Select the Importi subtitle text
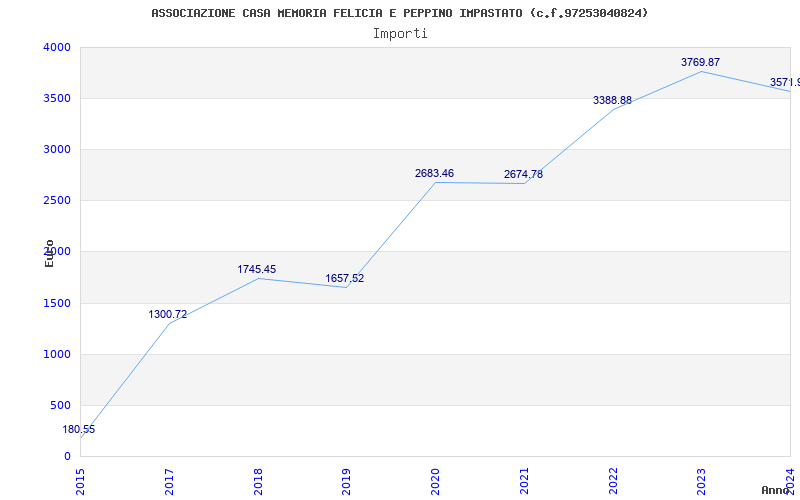 (x=400, y=34)
